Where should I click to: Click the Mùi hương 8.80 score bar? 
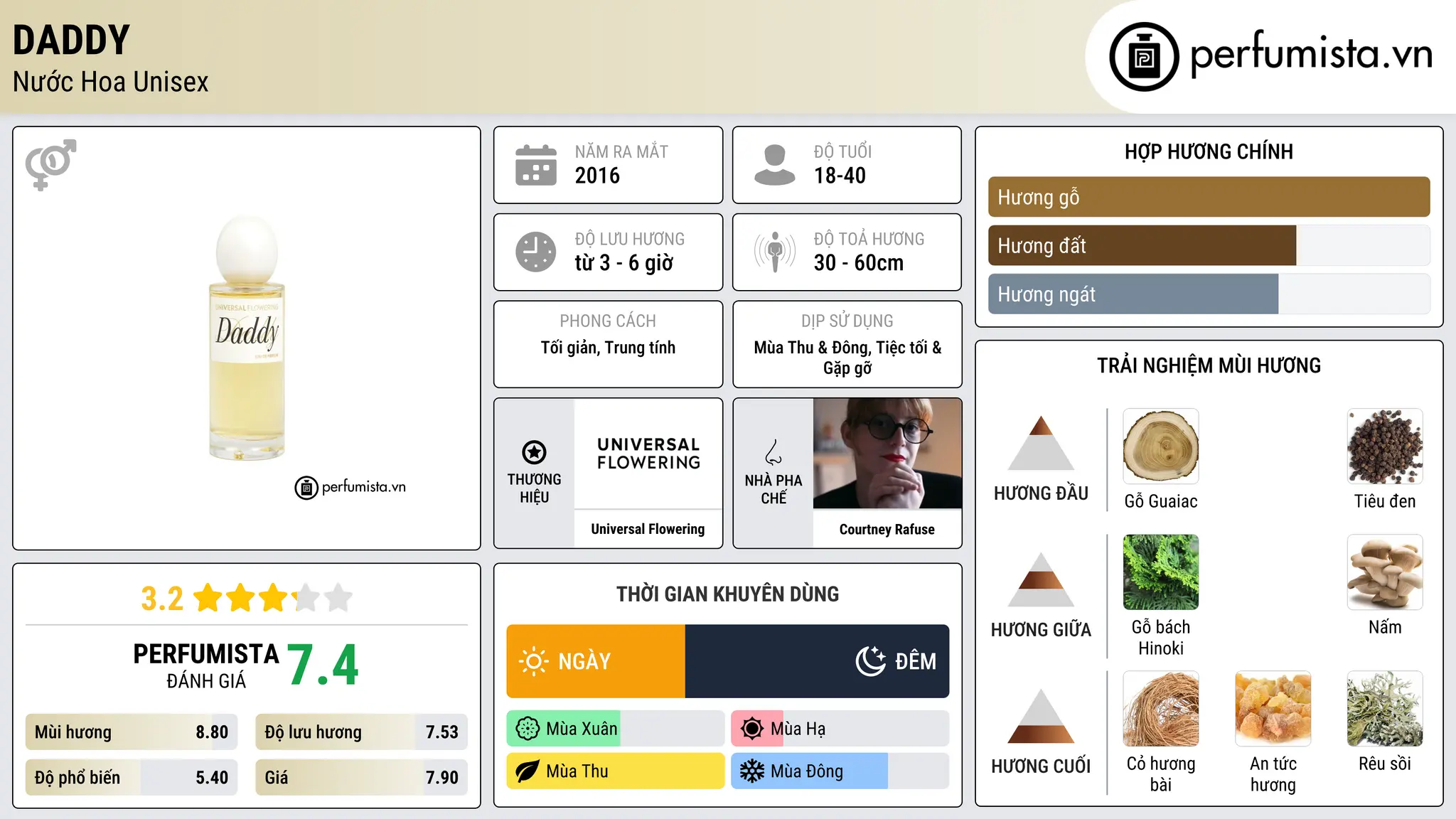132,732
